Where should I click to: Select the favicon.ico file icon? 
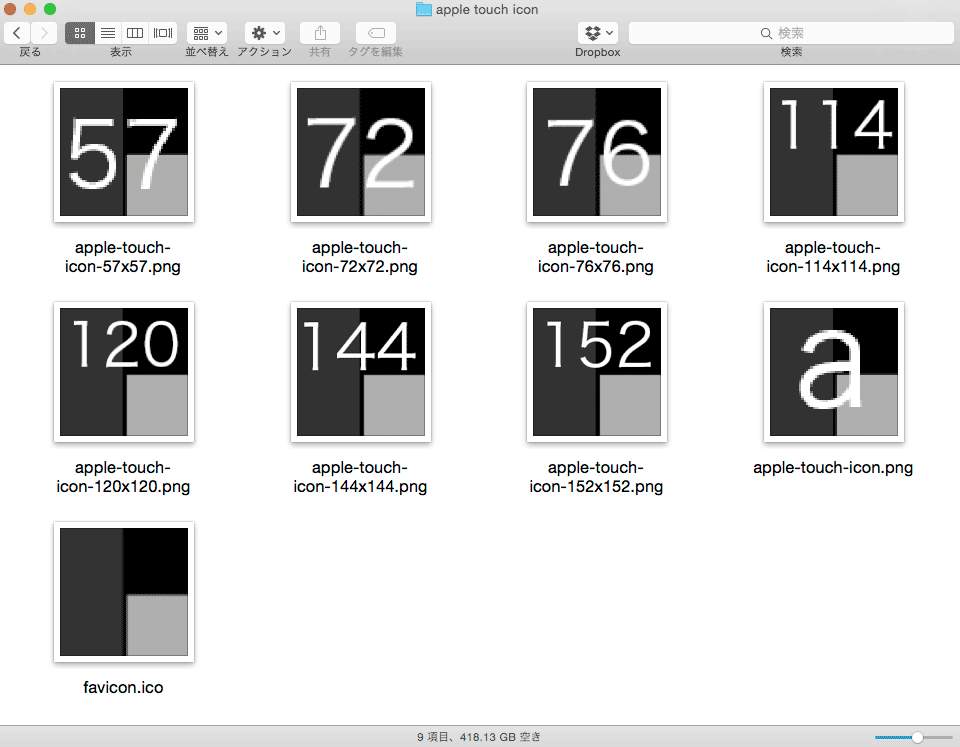124,592
